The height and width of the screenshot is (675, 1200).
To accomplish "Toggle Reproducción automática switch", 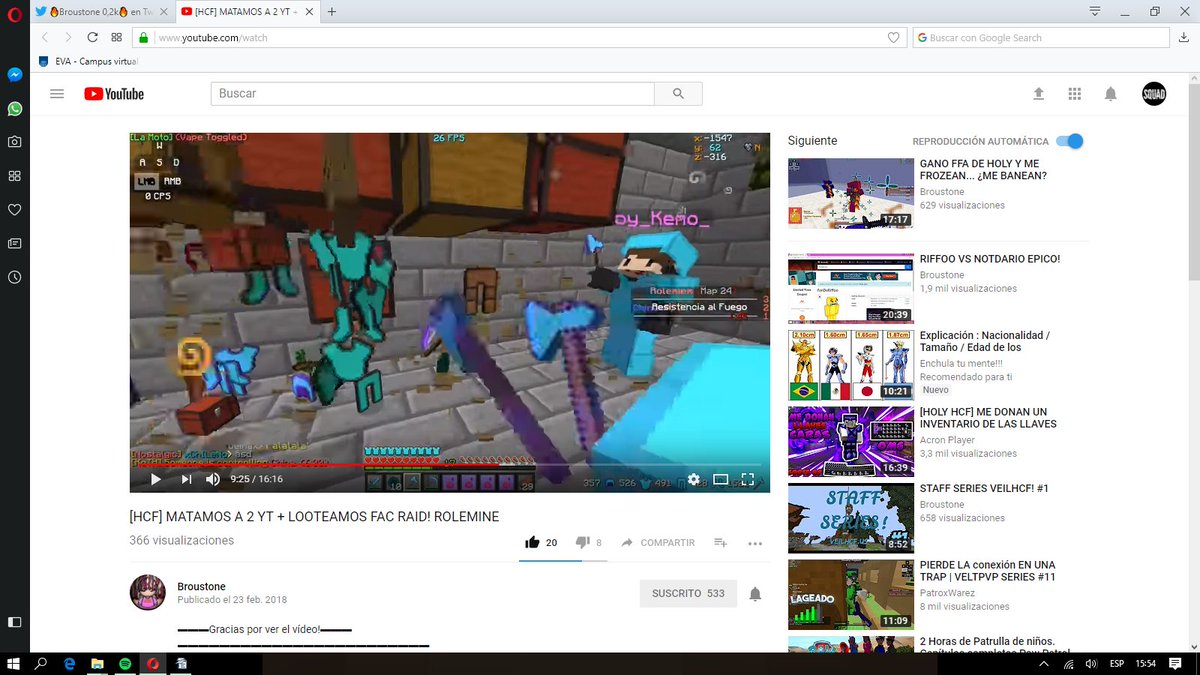I will [1069, 141].
